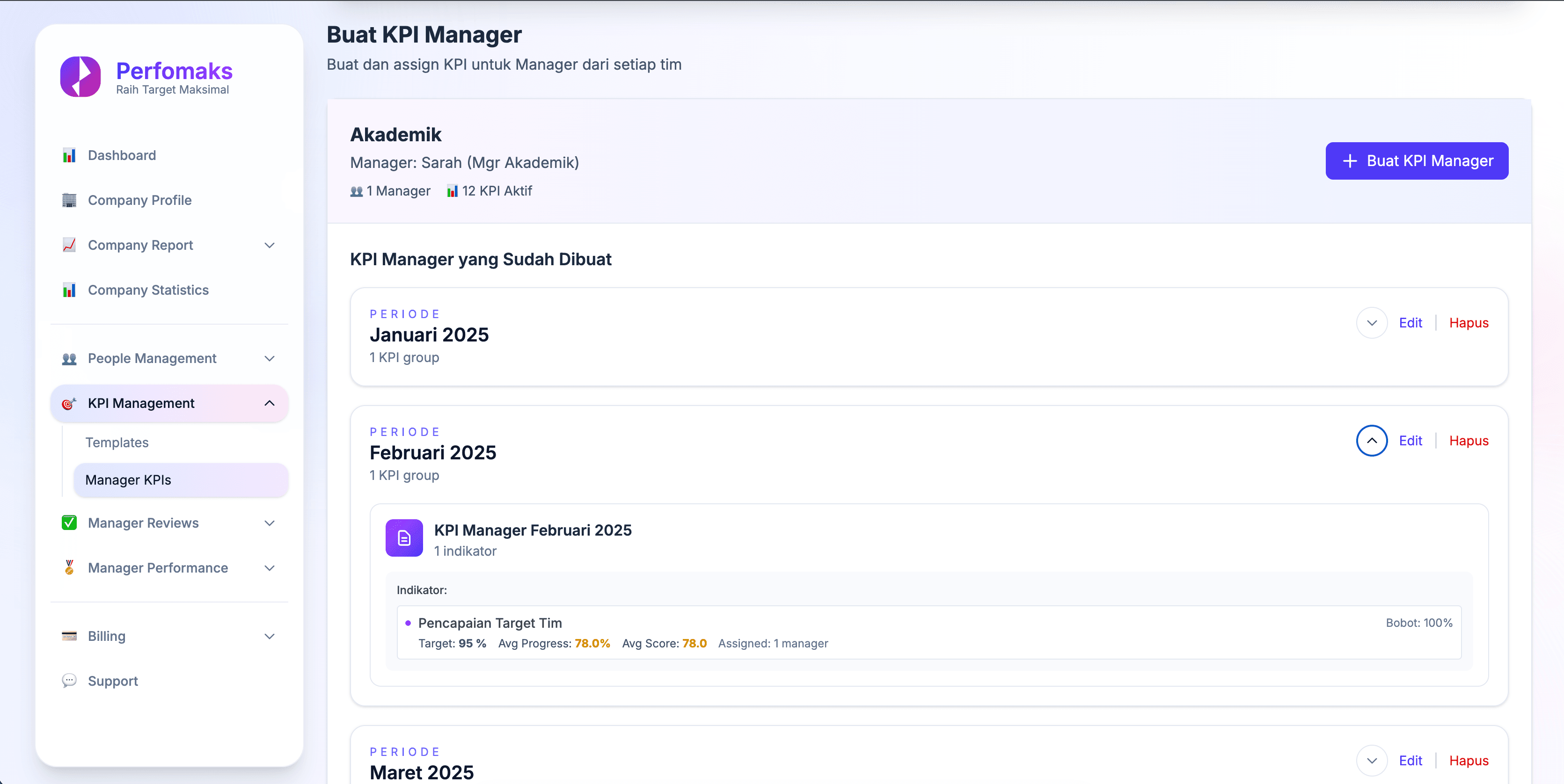Click the Company Profile building icon
Screen dimensions: 1564x784
69,200
